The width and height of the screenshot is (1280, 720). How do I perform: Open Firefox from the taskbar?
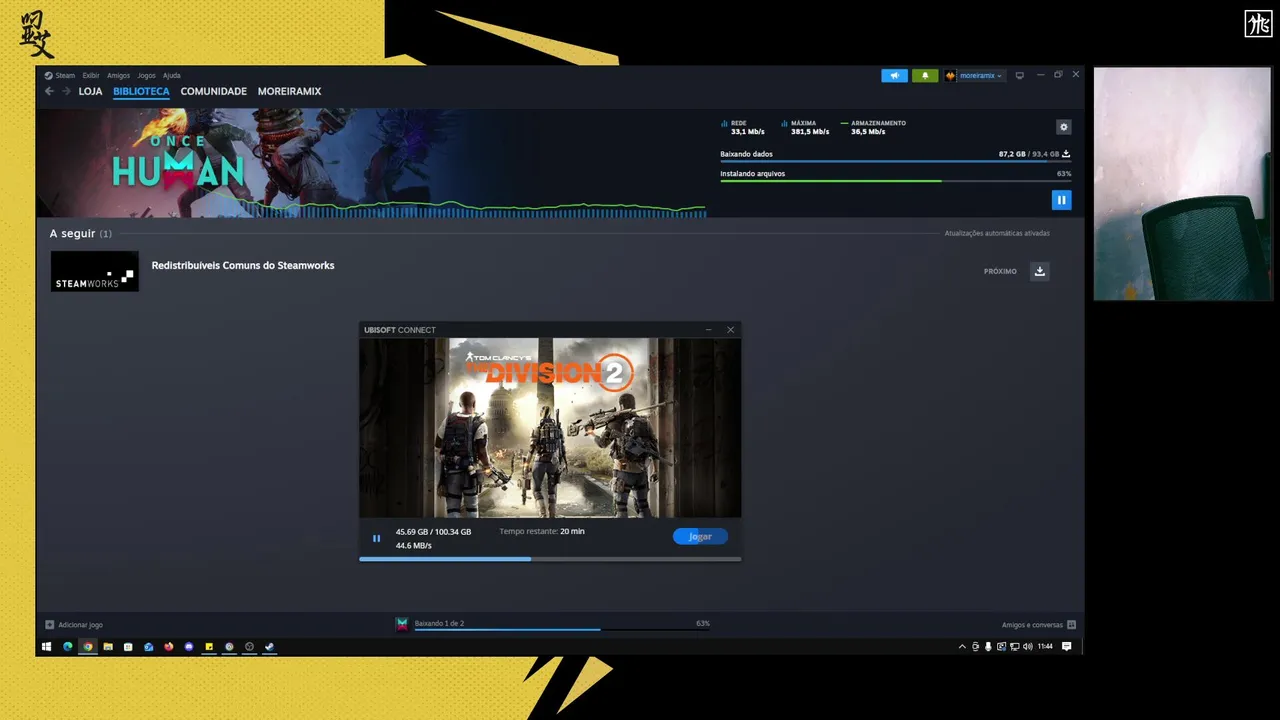[x=168, y=647]
